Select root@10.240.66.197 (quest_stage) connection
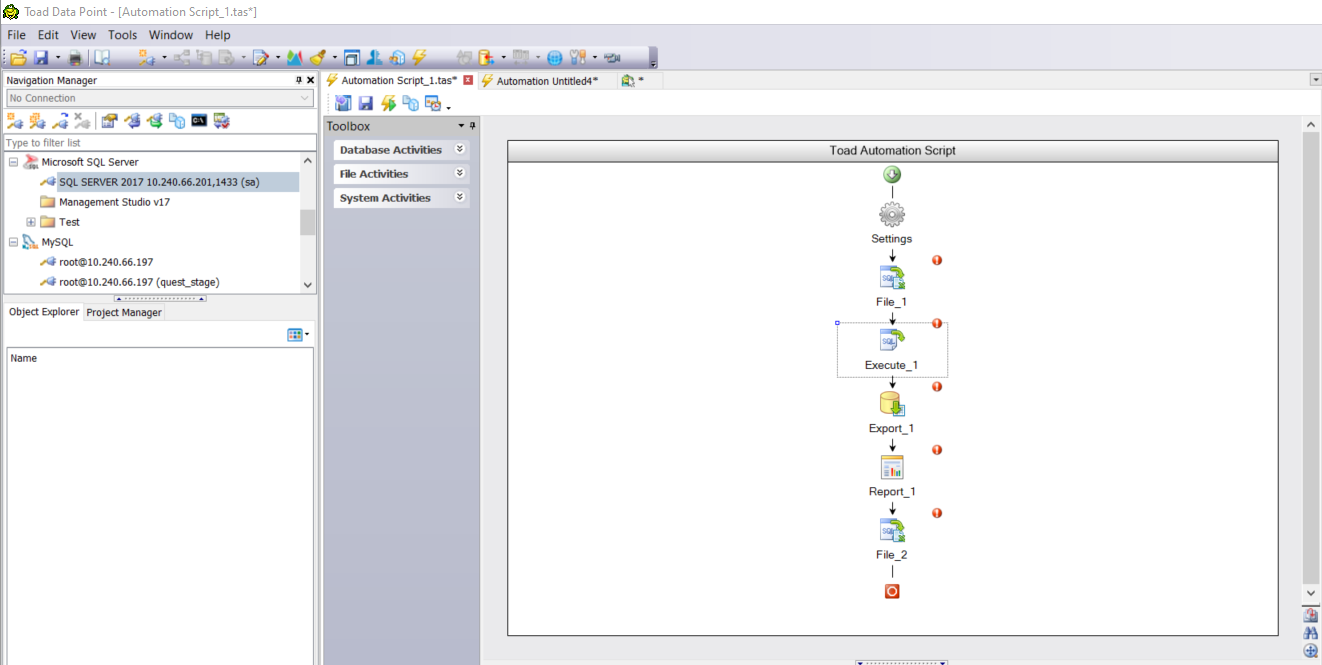The image size is (1322, 665). pyautogui.click(x=139, y=282)
